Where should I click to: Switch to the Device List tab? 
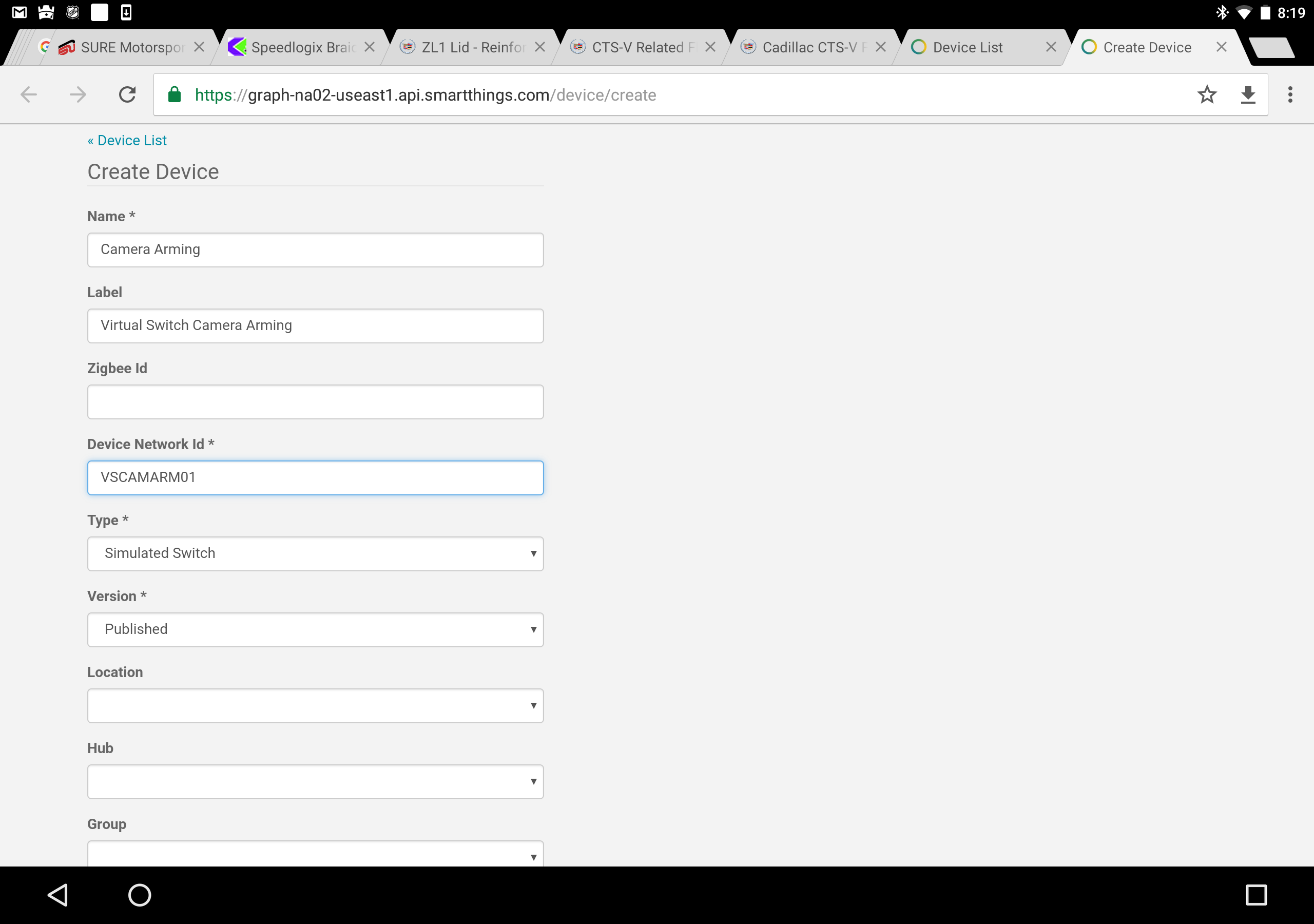tap(967, 48)
